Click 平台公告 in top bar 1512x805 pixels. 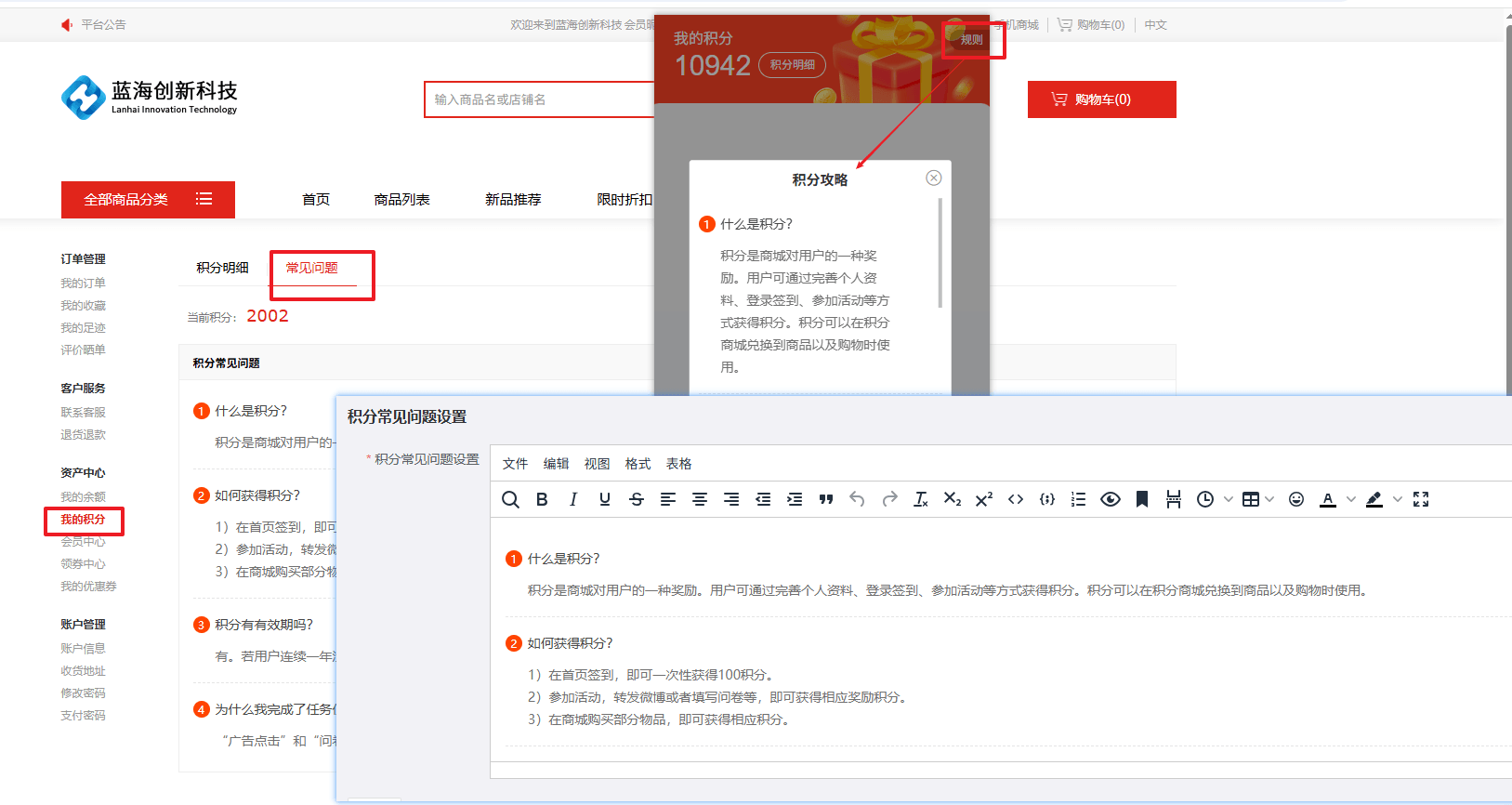point(103,25)
